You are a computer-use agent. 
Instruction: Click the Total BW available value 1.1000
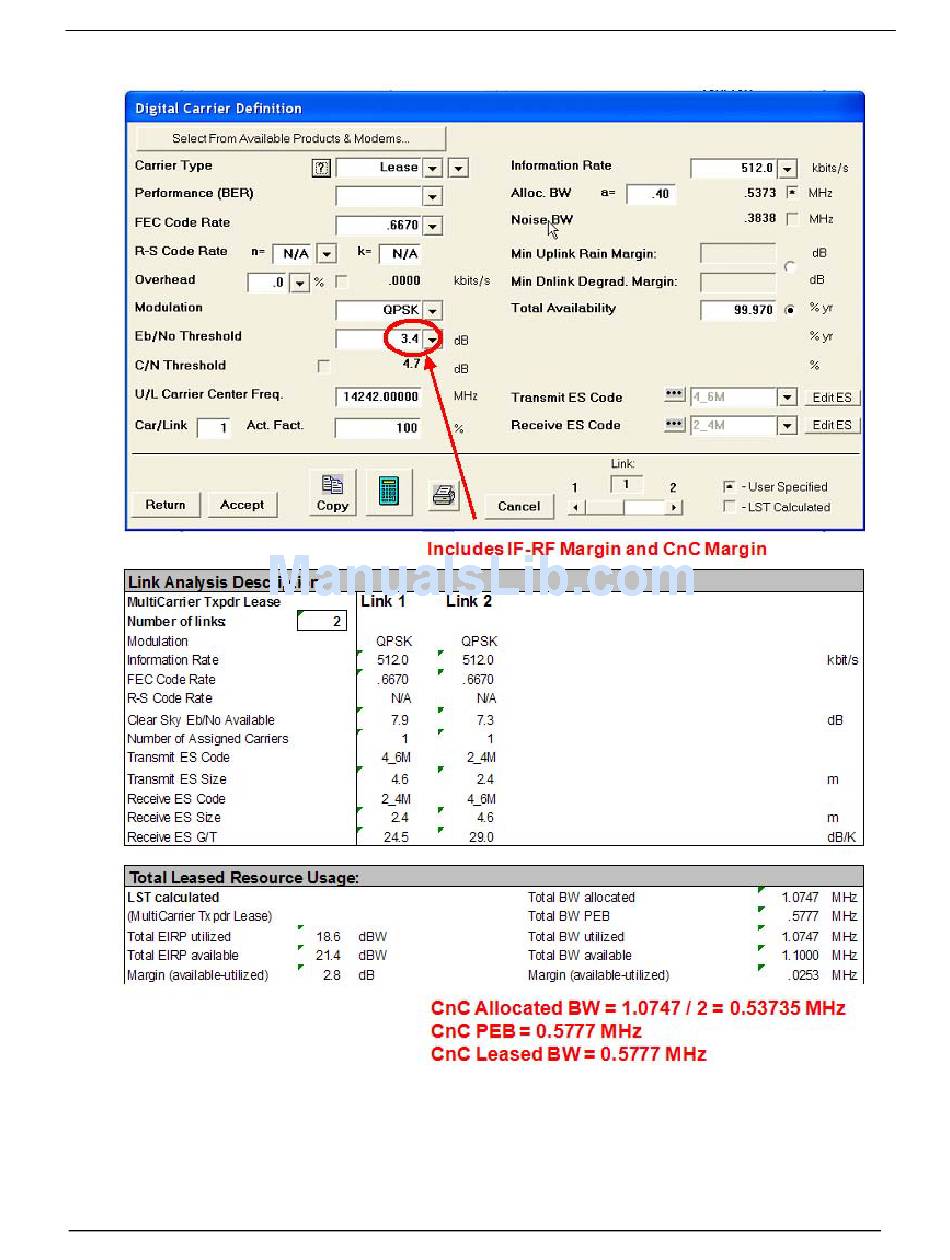pyautogui.click(x=800, y=955)
